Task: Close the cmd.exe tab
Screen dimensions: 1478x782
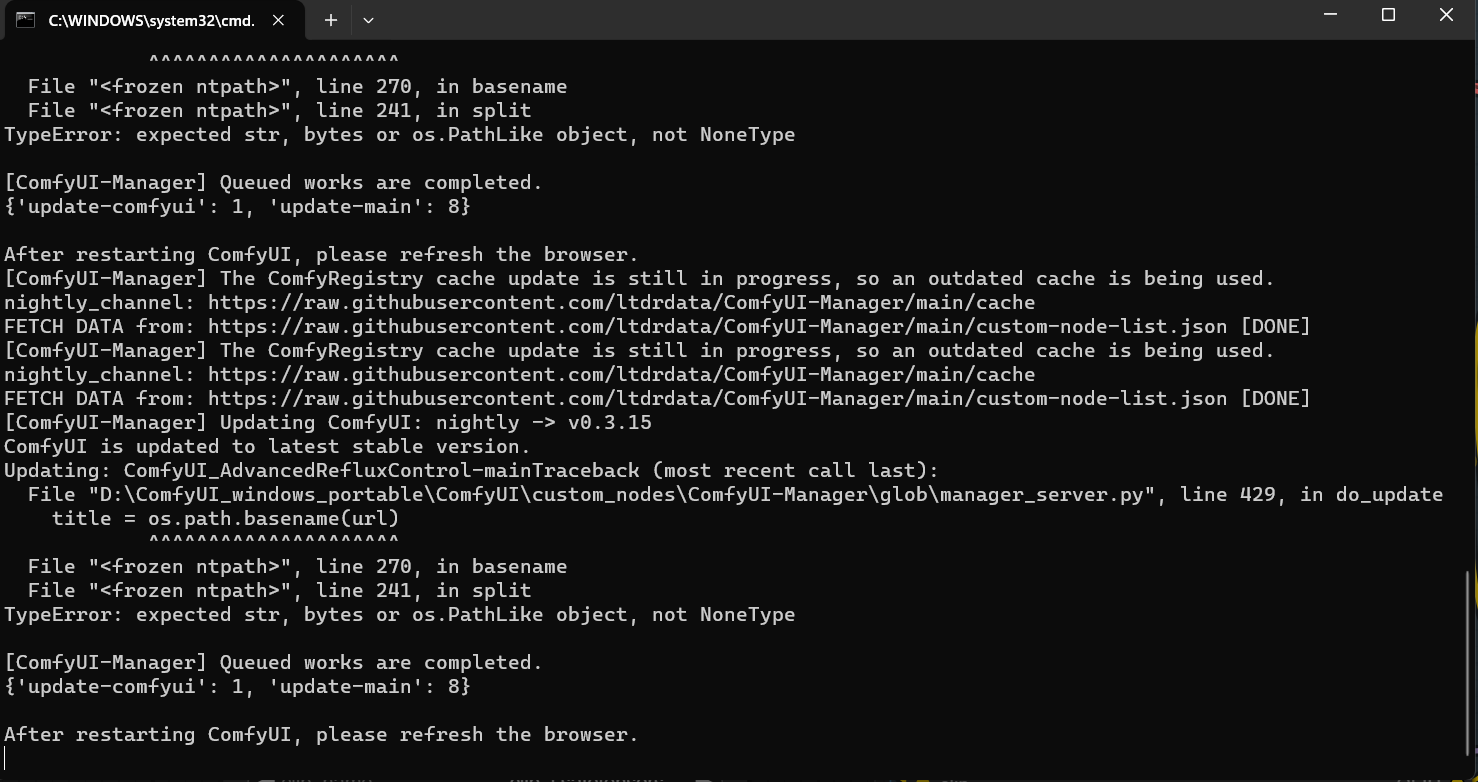Action: point(279,20)
